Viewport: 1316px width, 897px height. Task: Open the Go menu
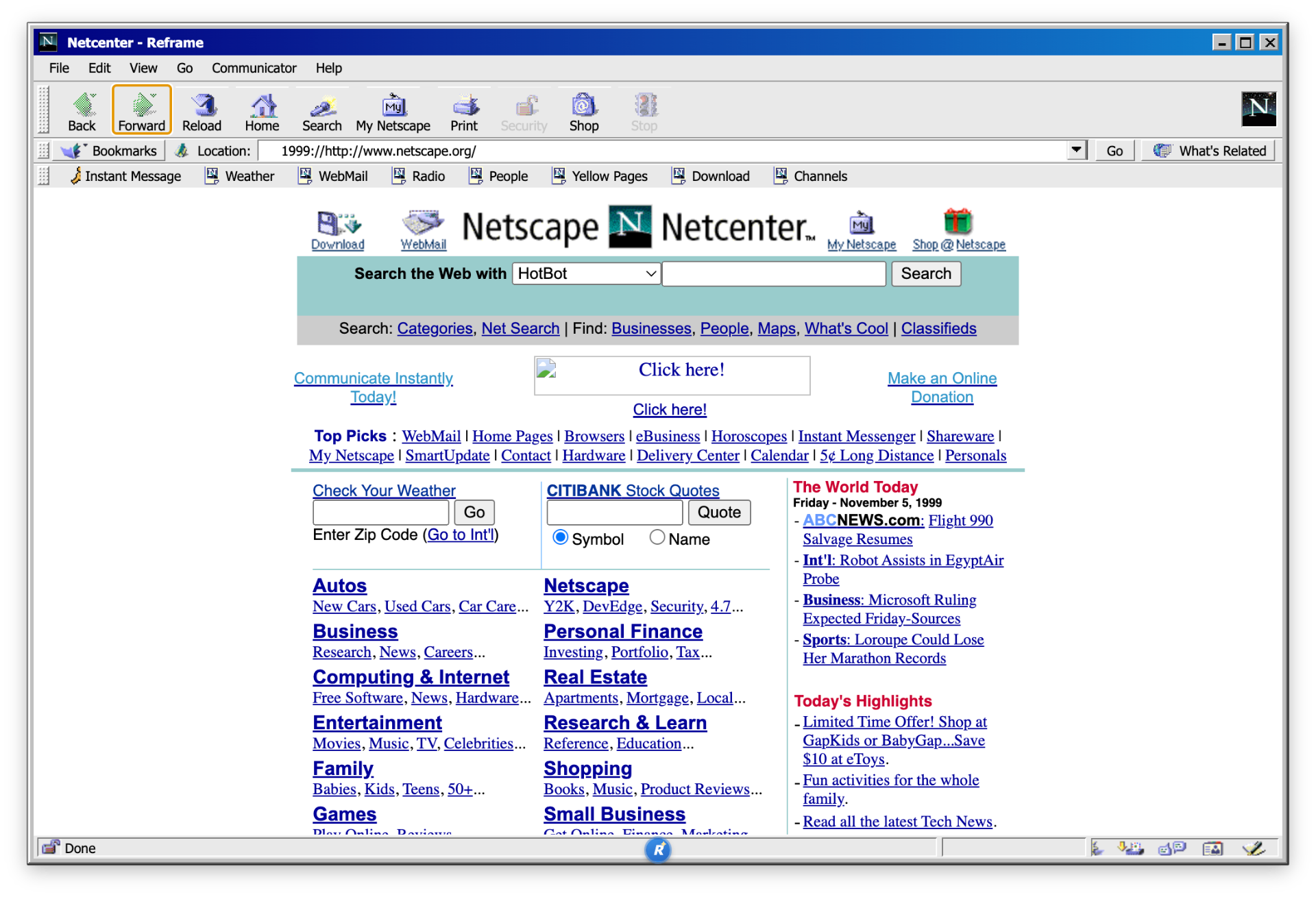tap(184, 68)
